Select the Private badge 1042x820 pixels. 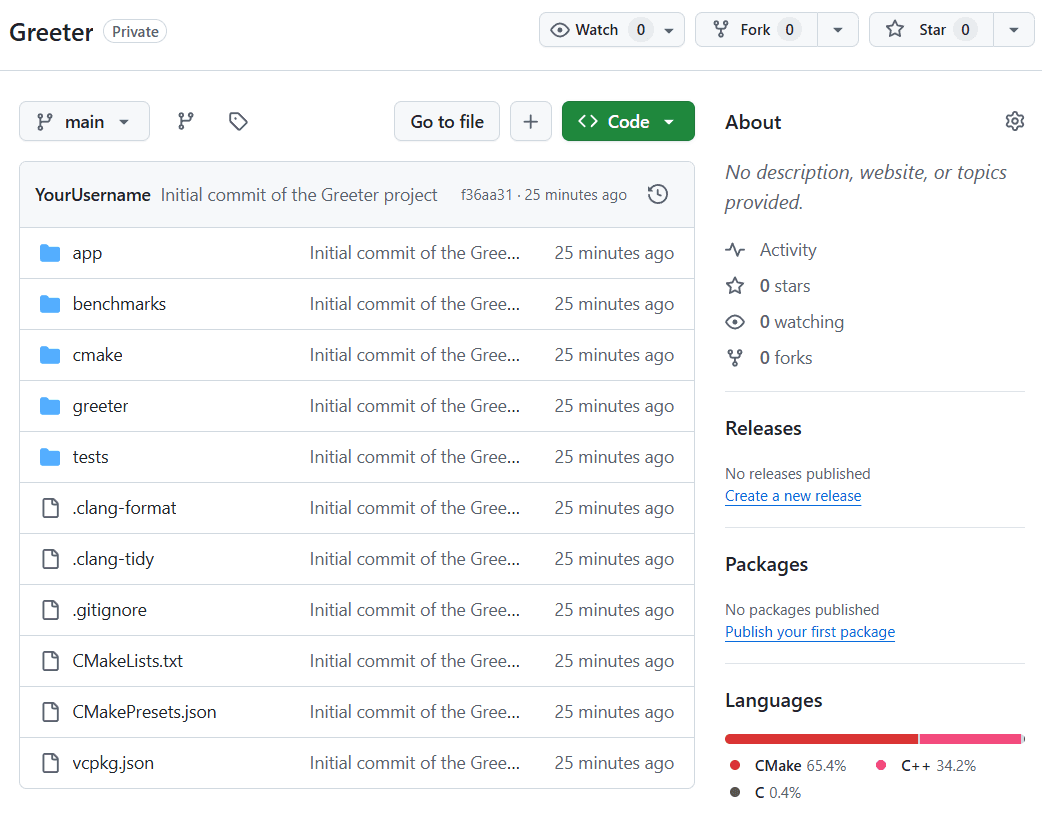134,31
